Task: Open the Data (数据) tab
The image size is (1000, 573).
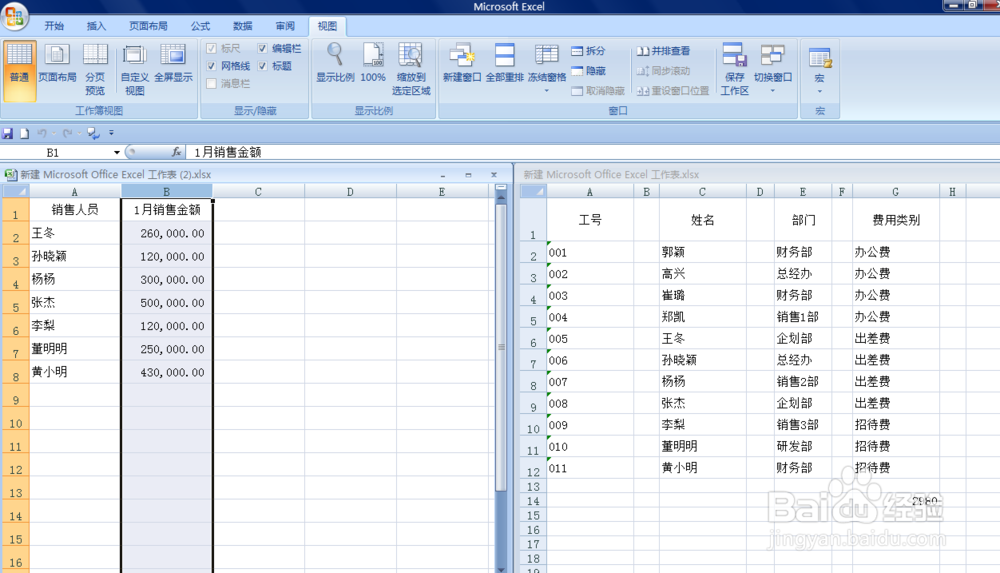Action: (x=242, y=26)
